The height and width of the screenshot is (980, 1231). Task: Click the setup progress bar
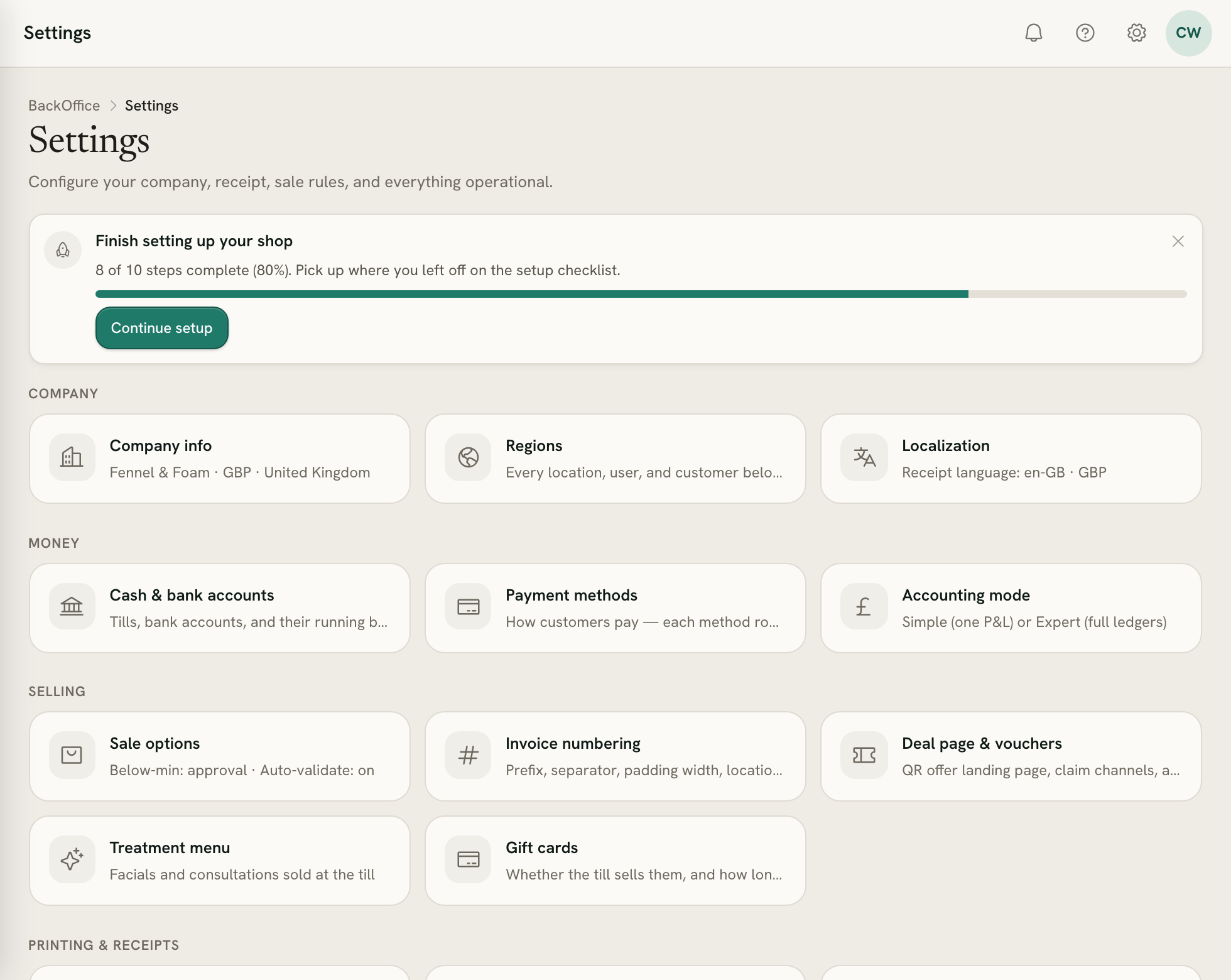[641, 294]
